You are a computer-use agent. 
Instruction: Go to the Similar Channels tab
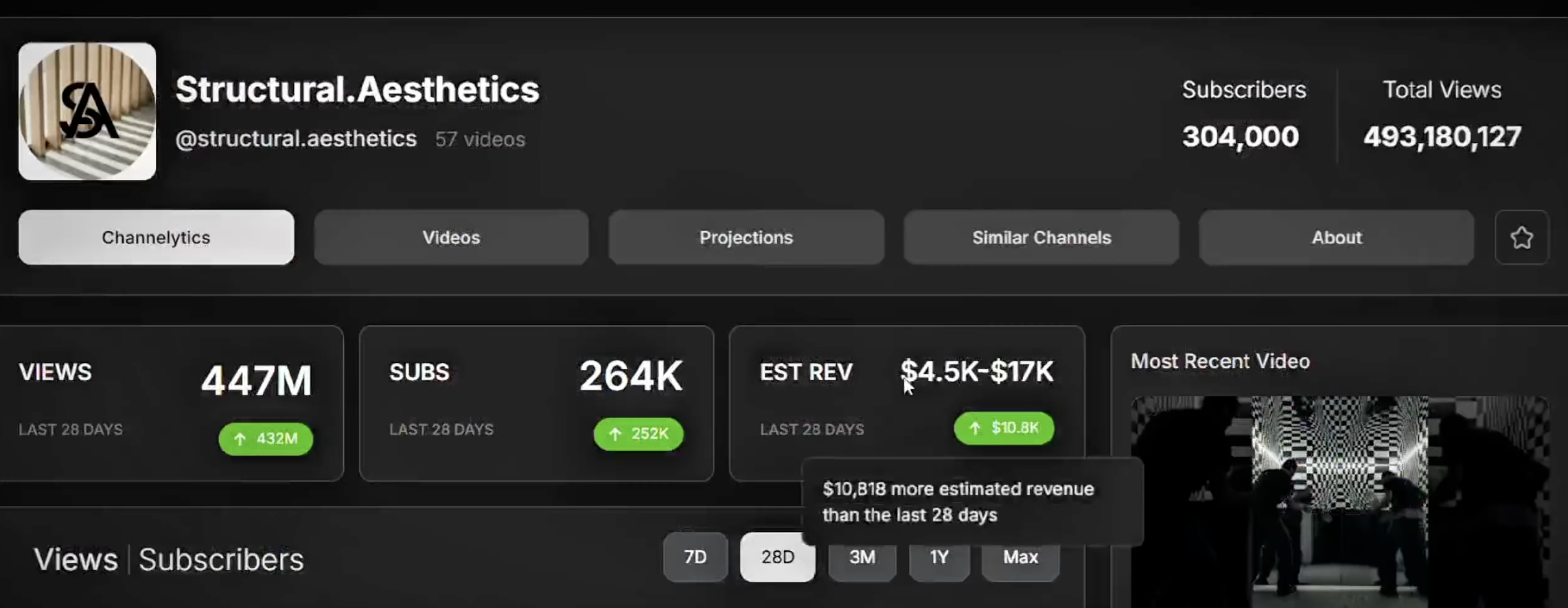click(x=1041, y=237)
